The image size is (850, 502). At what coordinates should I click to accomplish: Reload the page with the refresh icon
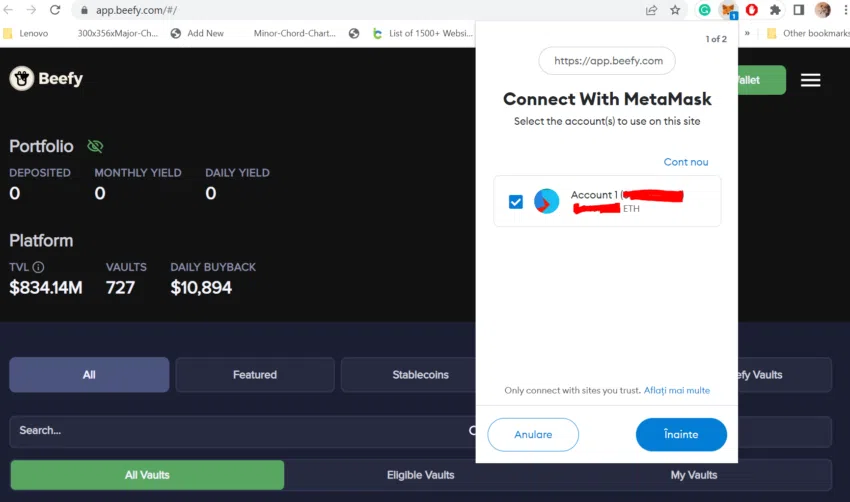click(x=55, y=10)
